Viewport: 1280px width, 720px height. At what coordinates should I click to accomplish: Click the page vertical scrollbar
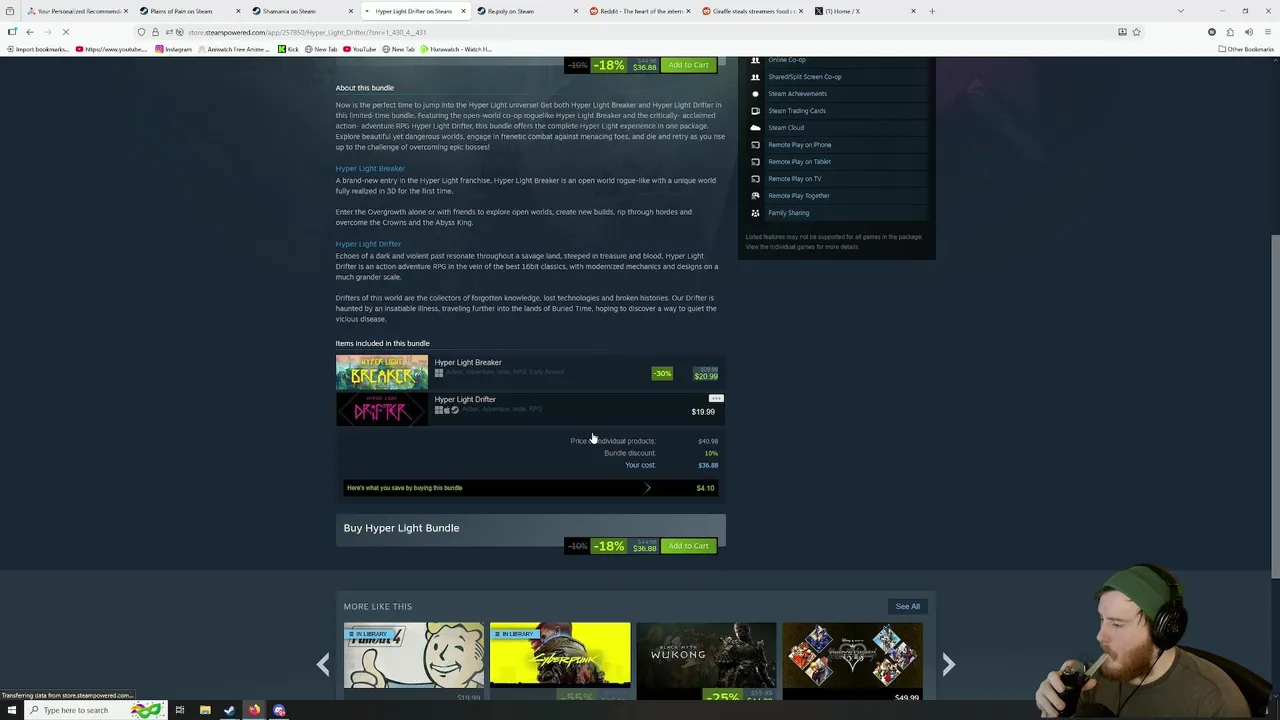pos(1275,404)
